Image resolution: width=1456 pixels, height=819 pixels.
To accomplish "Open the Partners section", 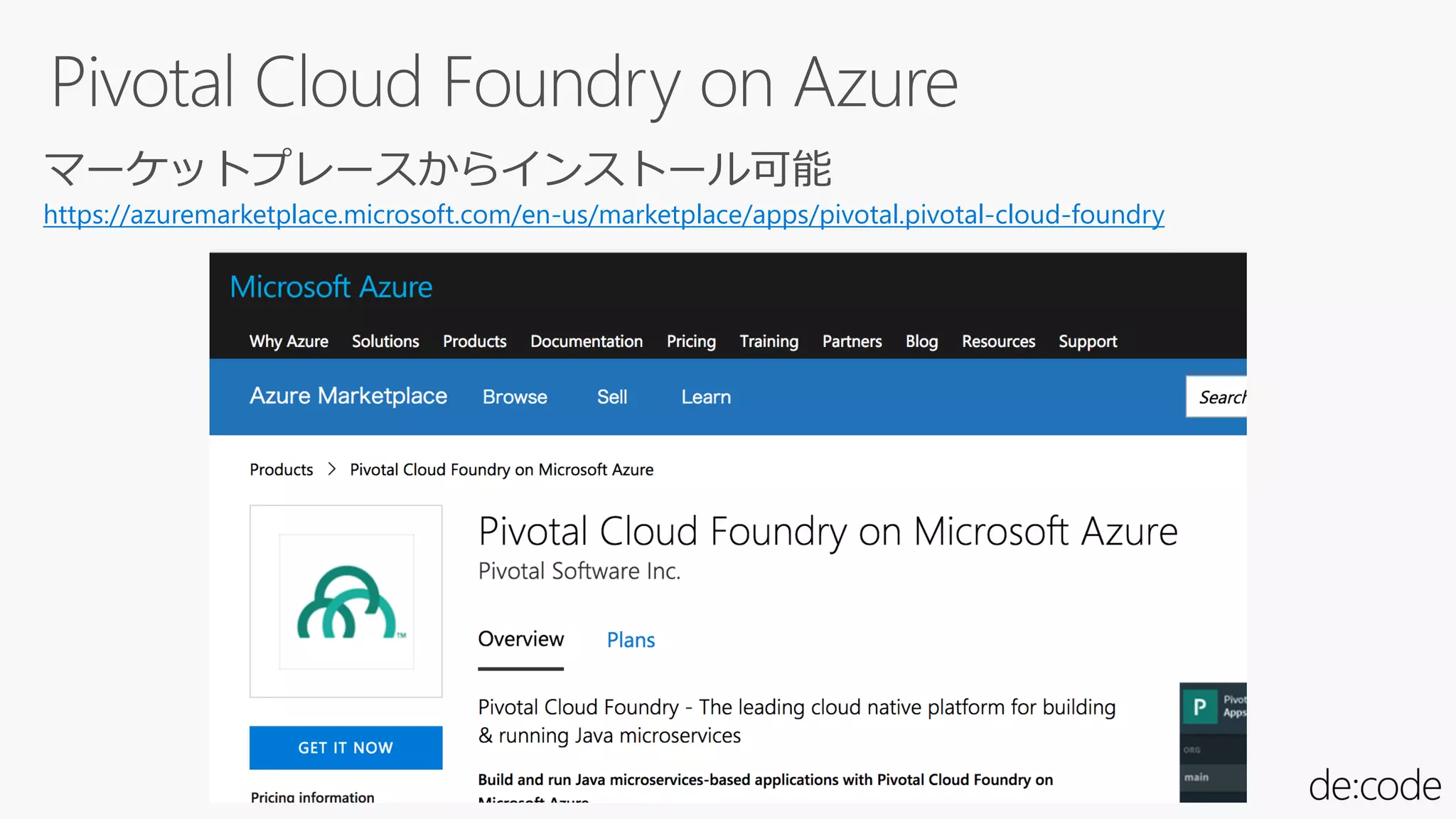I will (852, 341).
